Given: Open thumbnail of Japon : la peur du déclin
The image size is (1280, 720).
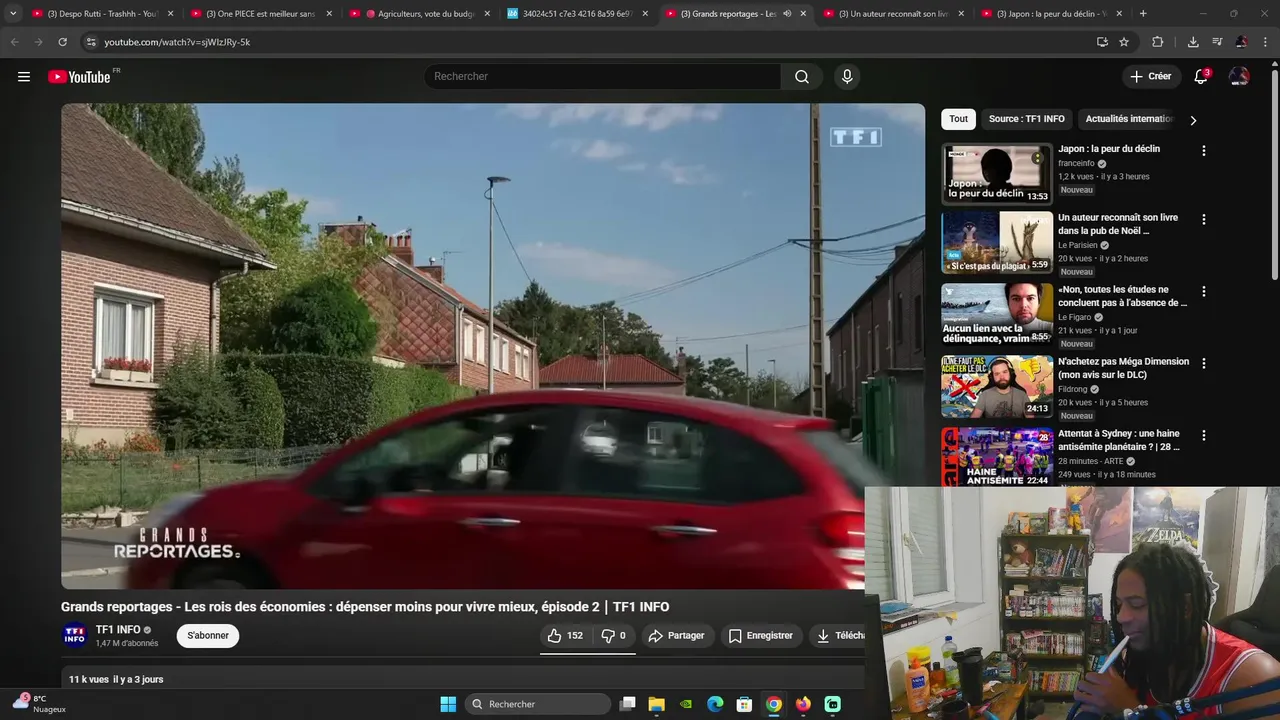Looking at the screenshot, I should (997, 174).
